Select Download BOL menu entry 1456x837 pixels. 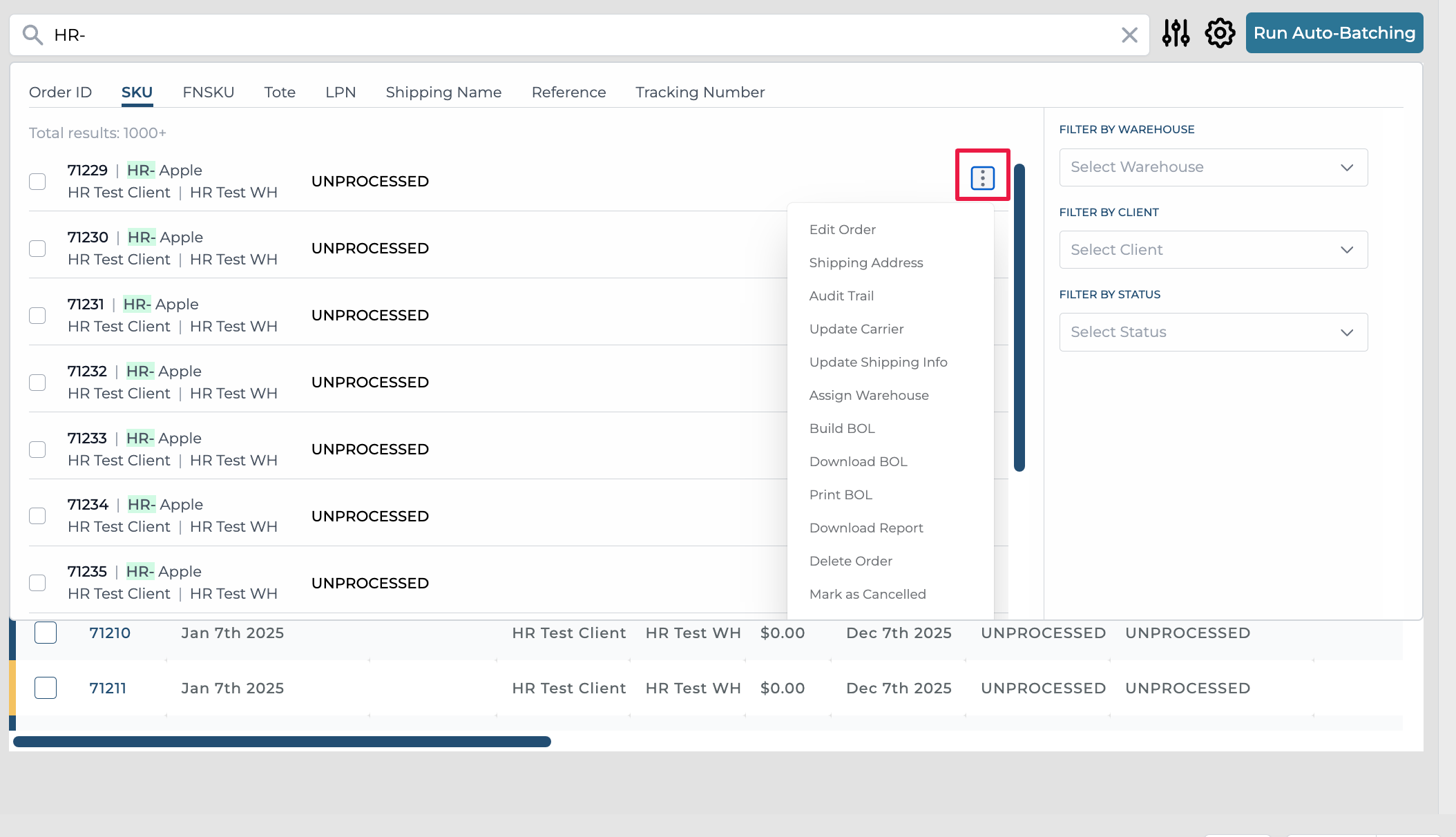tap(858, 461)
